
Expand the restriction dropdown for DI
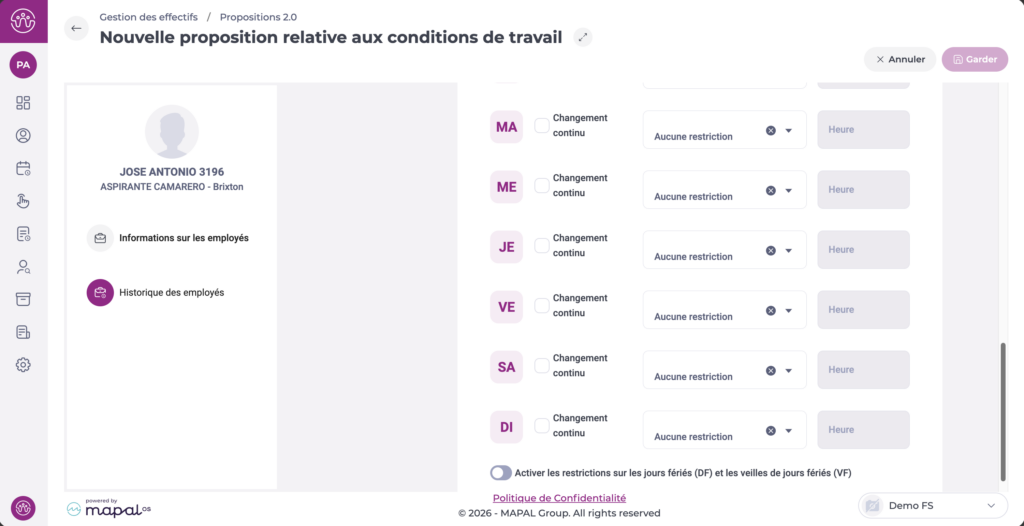point(788,431)
